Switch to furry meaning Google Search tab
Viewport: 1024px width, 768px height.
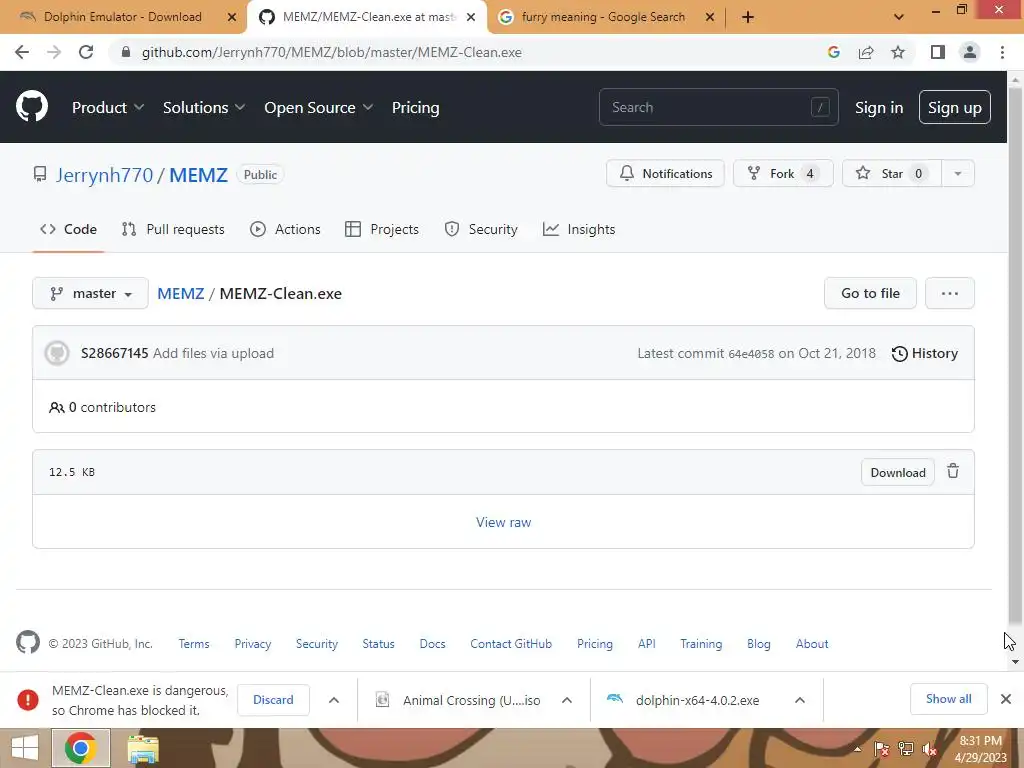coord(603,17)
